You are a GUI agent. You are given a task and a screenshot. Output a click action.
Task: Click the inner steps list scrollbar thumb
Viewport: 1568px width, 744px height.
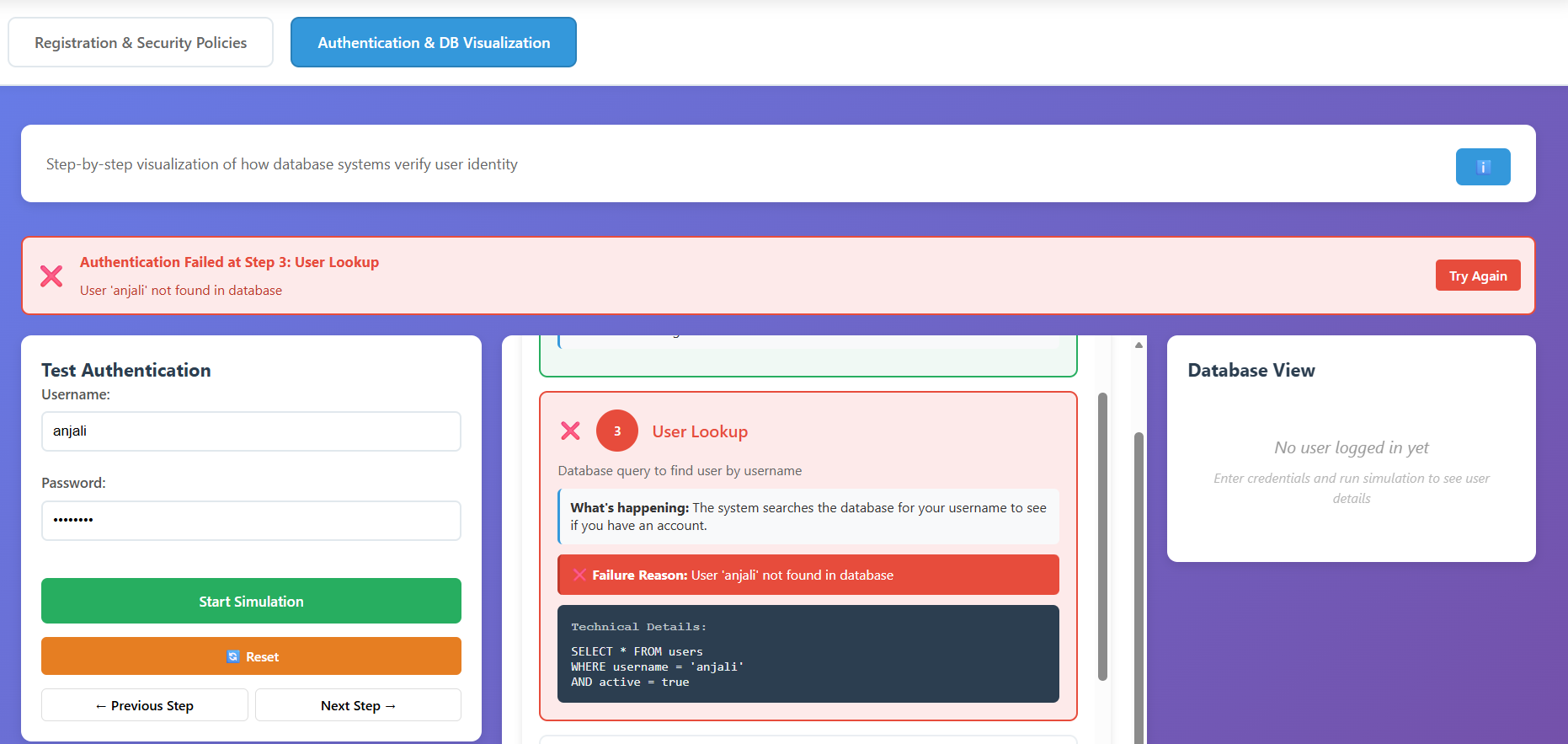tap(1102, 536)
